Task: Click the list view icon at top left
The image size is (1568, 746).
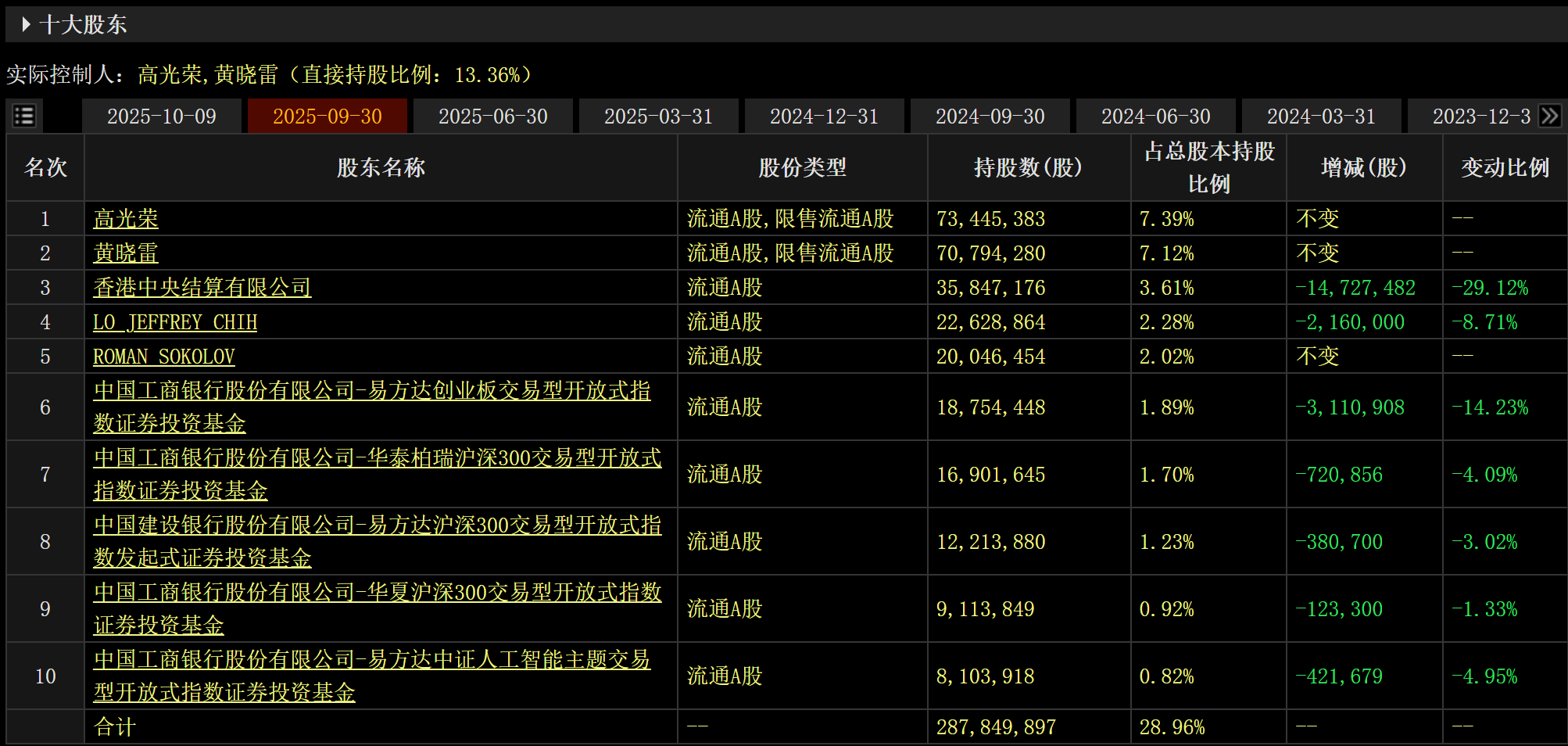Action: coord(23,115)
